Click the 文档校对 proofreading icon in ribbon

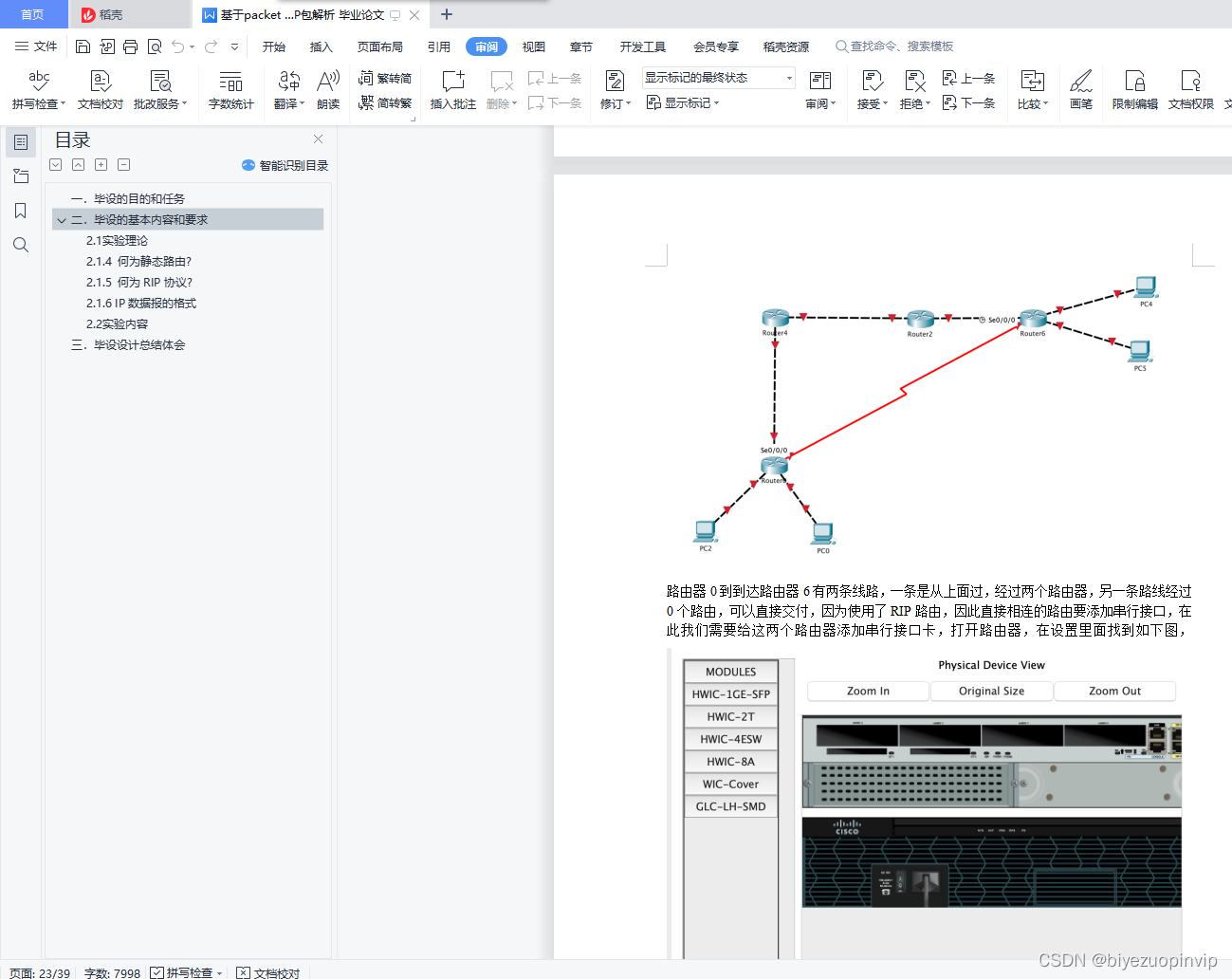coord(101,82)
